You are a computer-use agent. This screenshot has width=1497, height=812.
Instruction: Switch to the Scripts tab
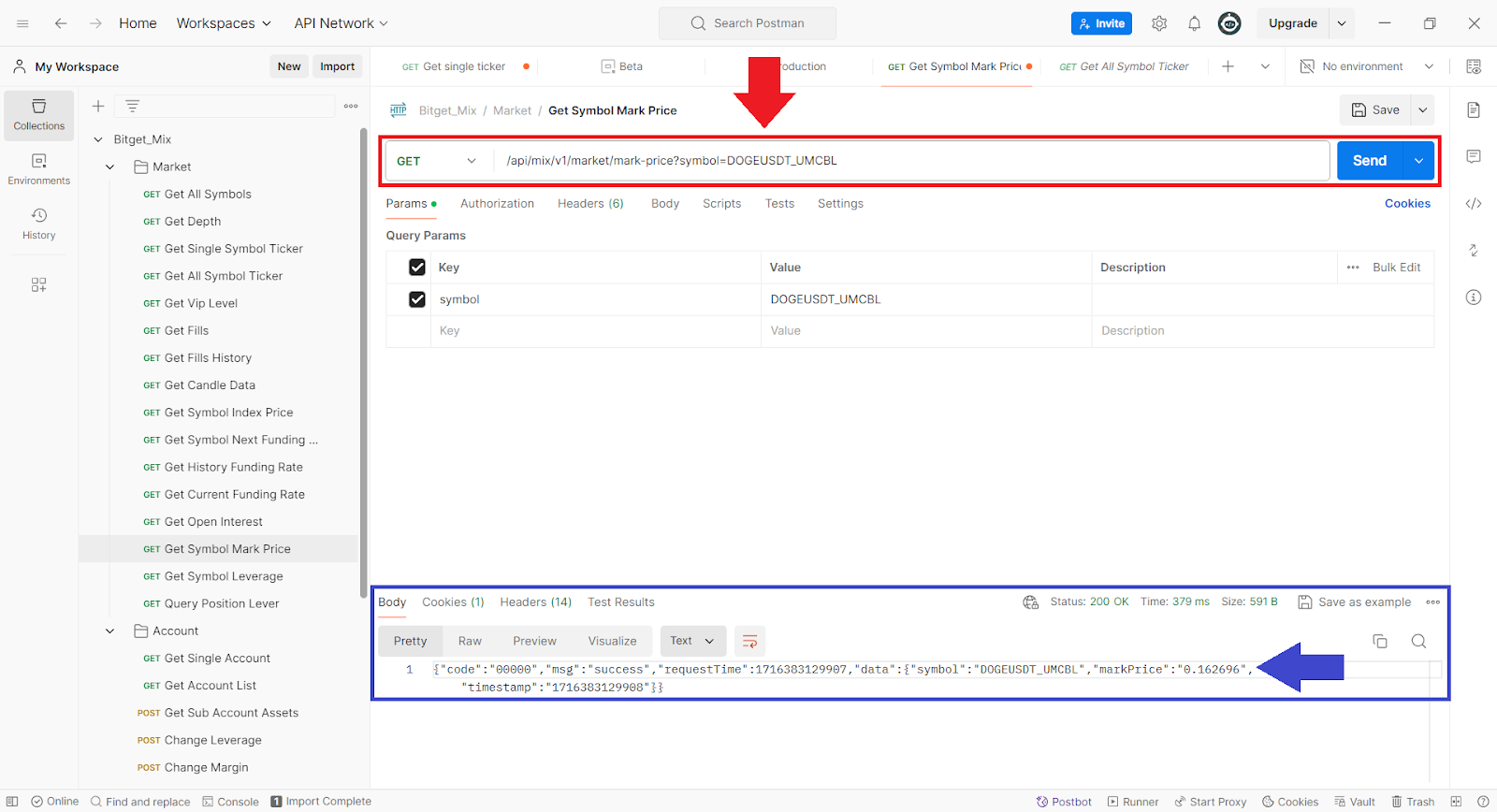(721, 204)
